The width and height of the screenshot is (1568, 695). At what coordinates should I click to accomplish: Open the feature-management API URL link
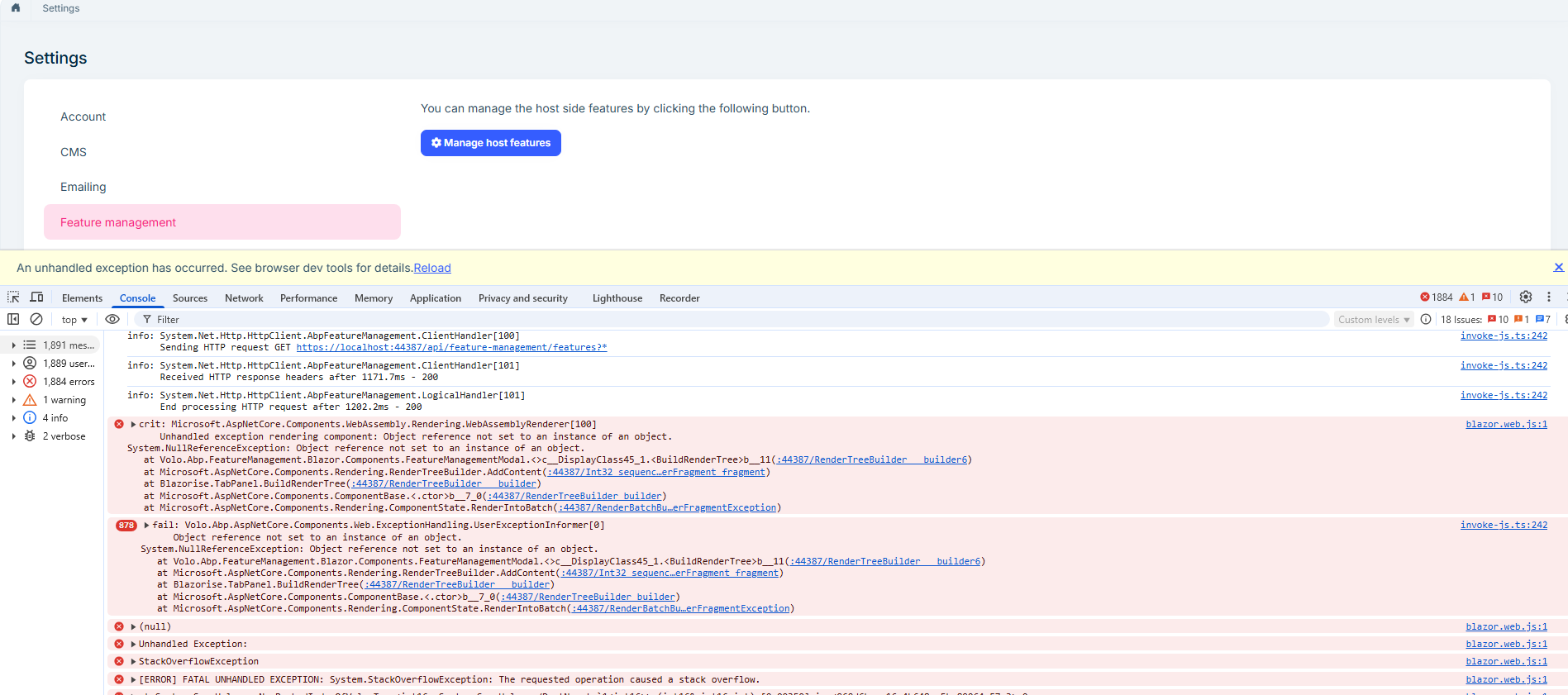(451, 348)
